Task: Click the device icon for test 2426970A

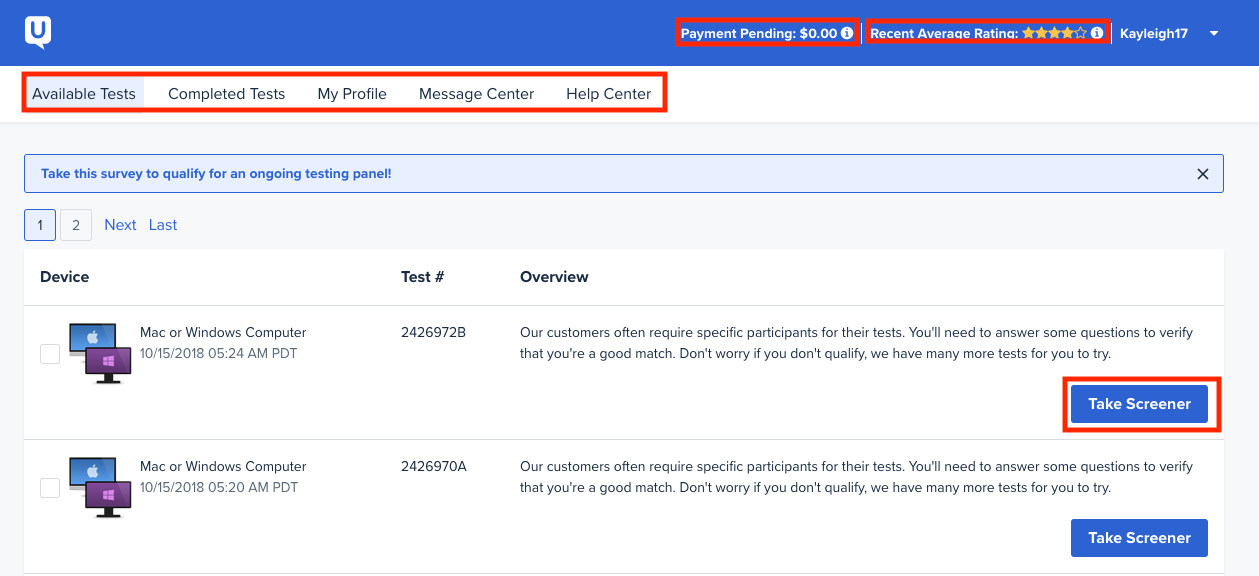Action: 100,487
